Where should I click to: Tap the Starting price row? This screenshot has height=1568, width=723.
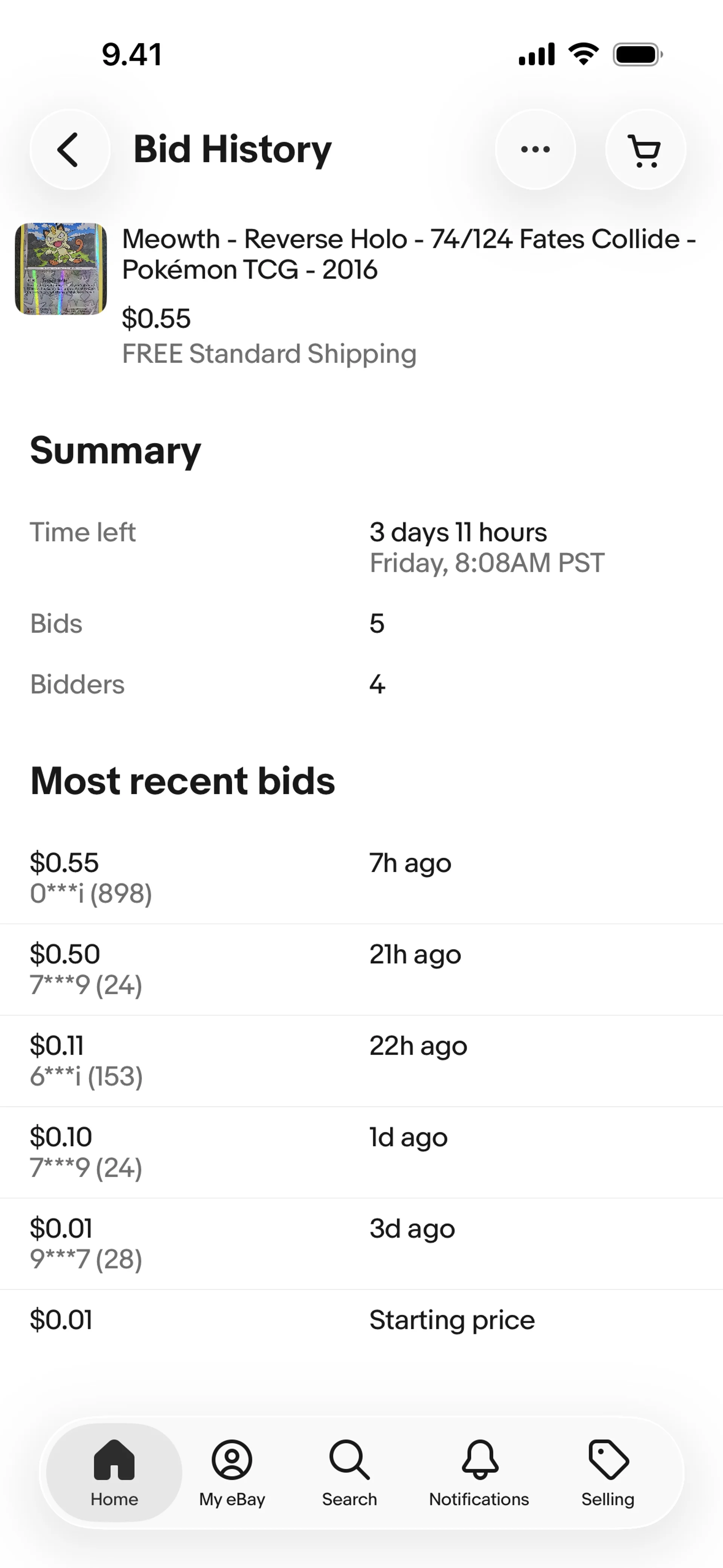361,1320
